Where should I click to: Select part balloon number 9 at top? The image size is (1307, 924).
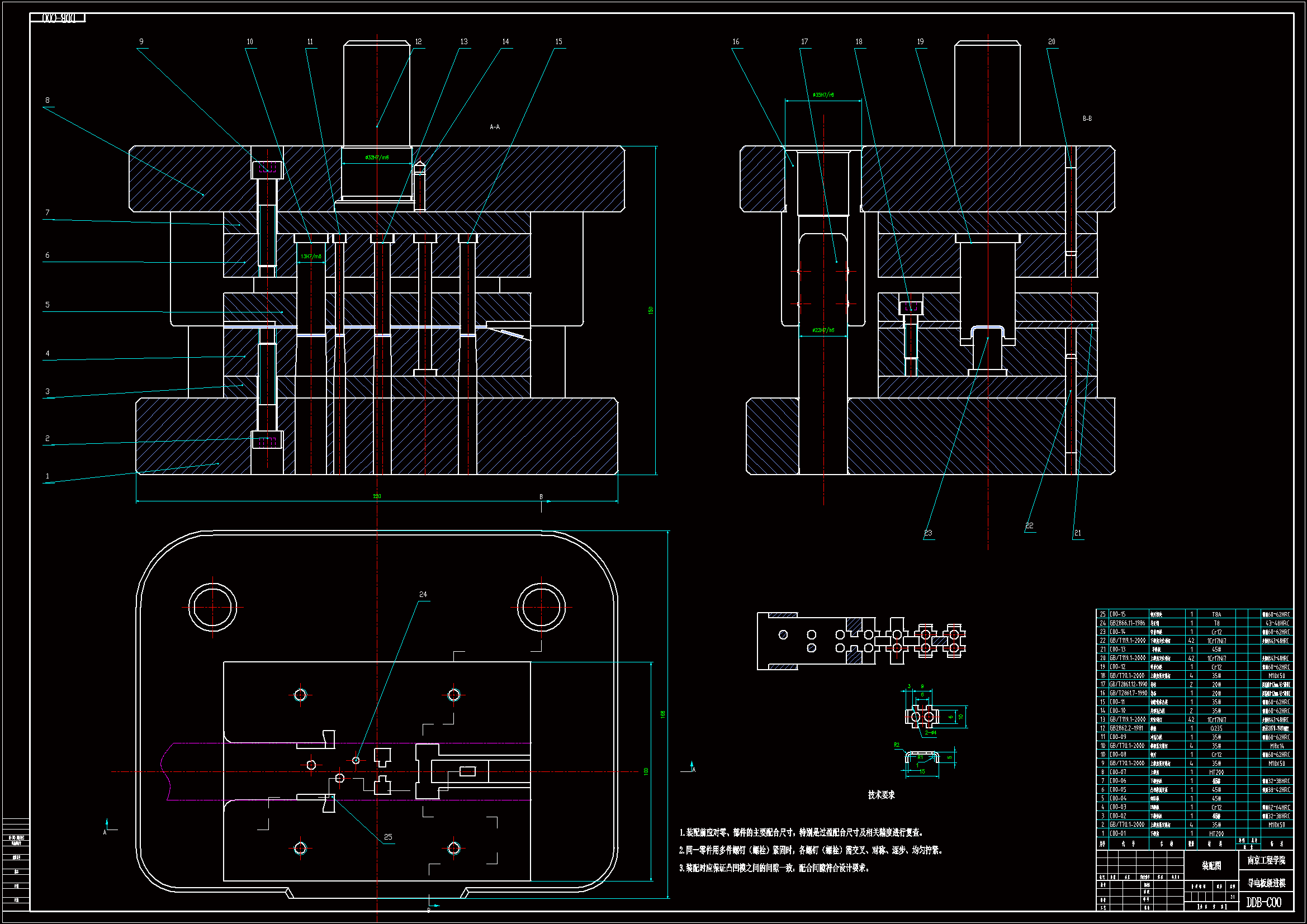click(141, 41)
